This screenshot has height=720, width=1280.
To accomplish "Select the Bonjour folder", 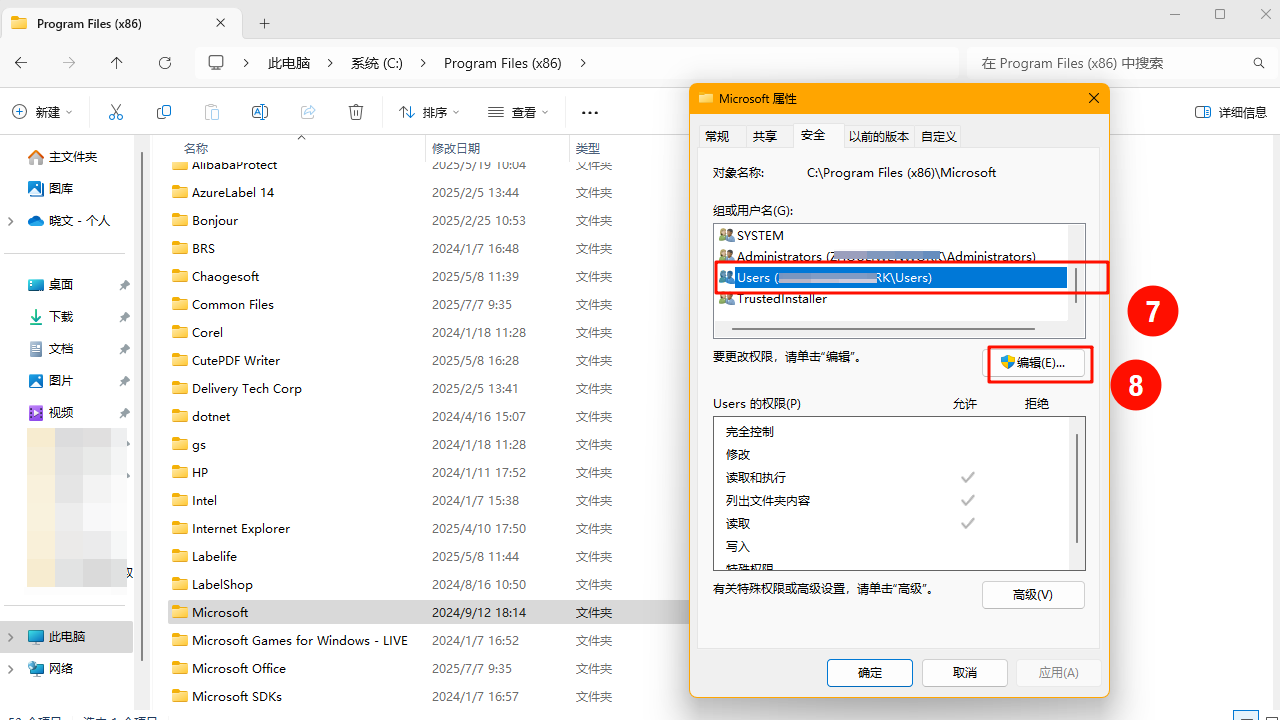I will (215, 220).
